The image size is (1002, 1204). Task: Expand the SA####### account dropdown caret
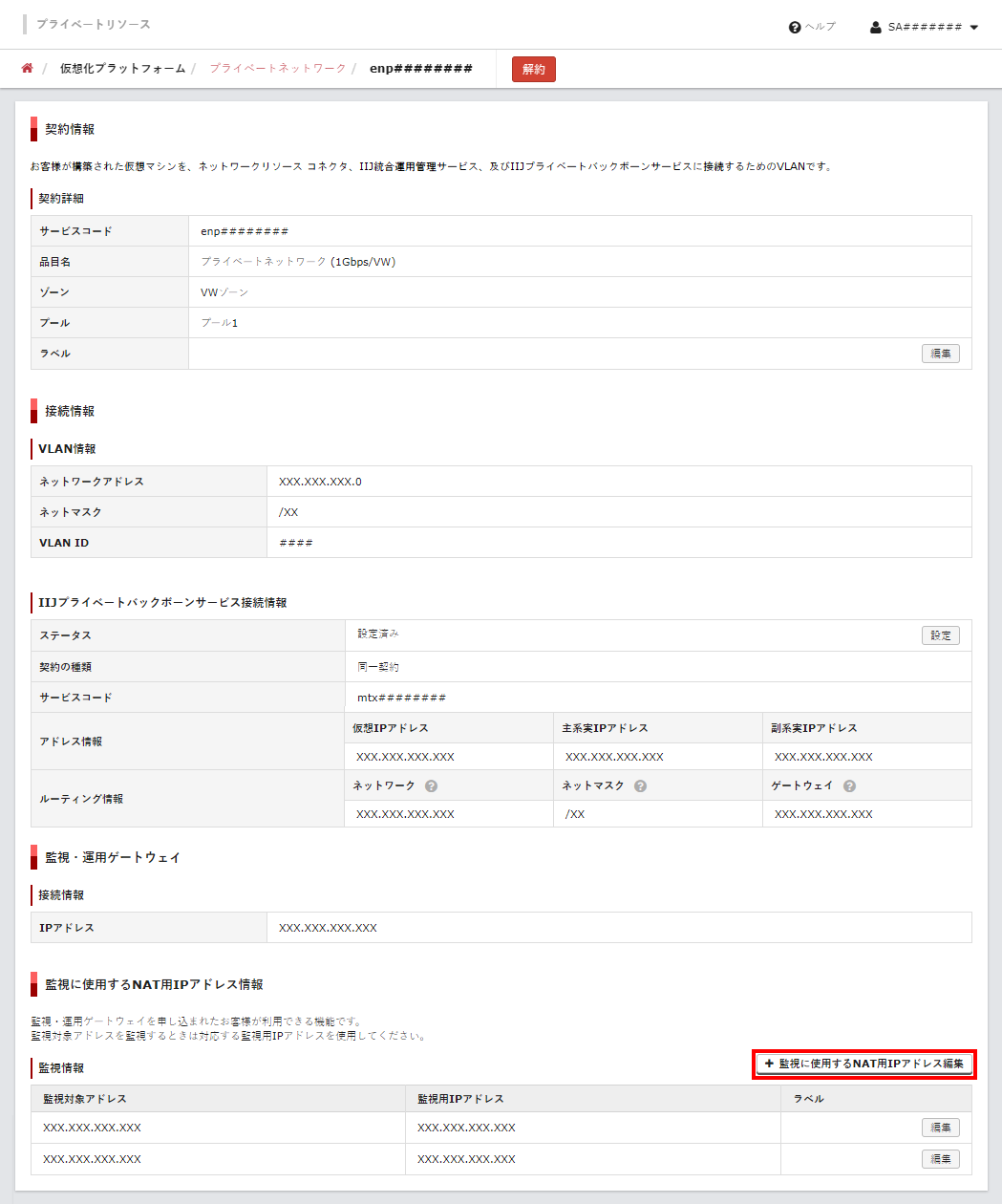point(974,27)
